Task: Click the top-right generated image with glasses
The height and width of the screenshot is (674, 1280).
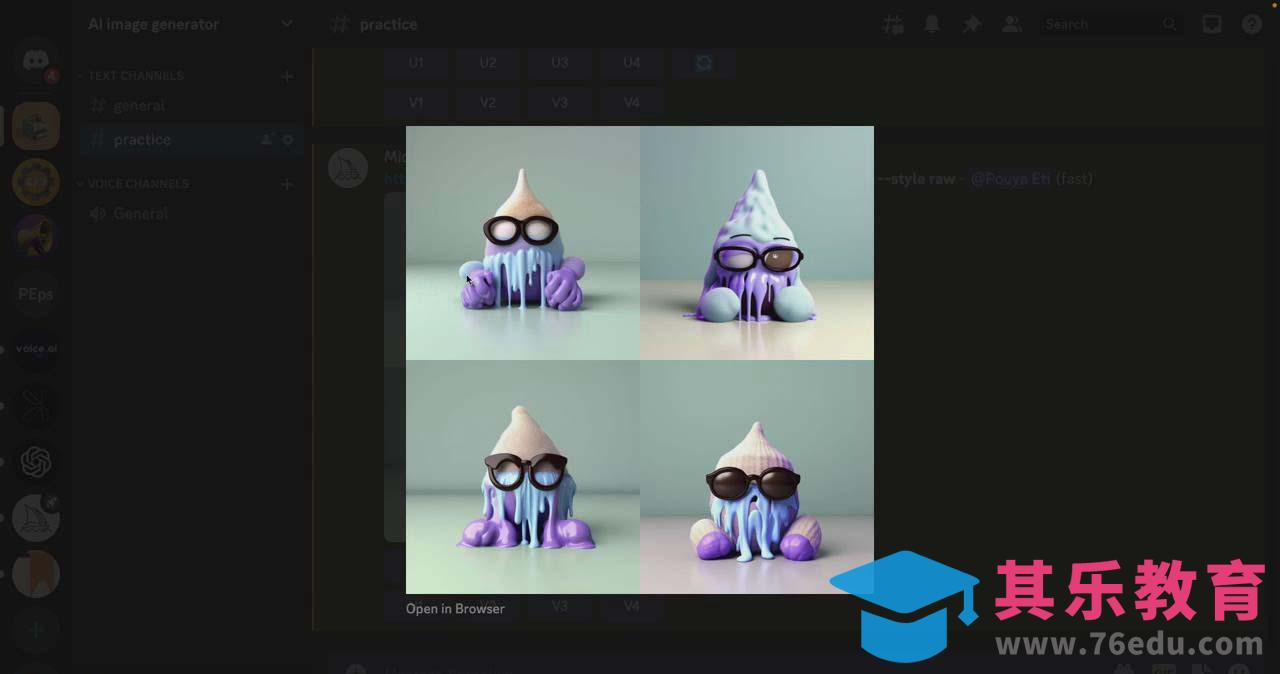Action: pos(757,242)
